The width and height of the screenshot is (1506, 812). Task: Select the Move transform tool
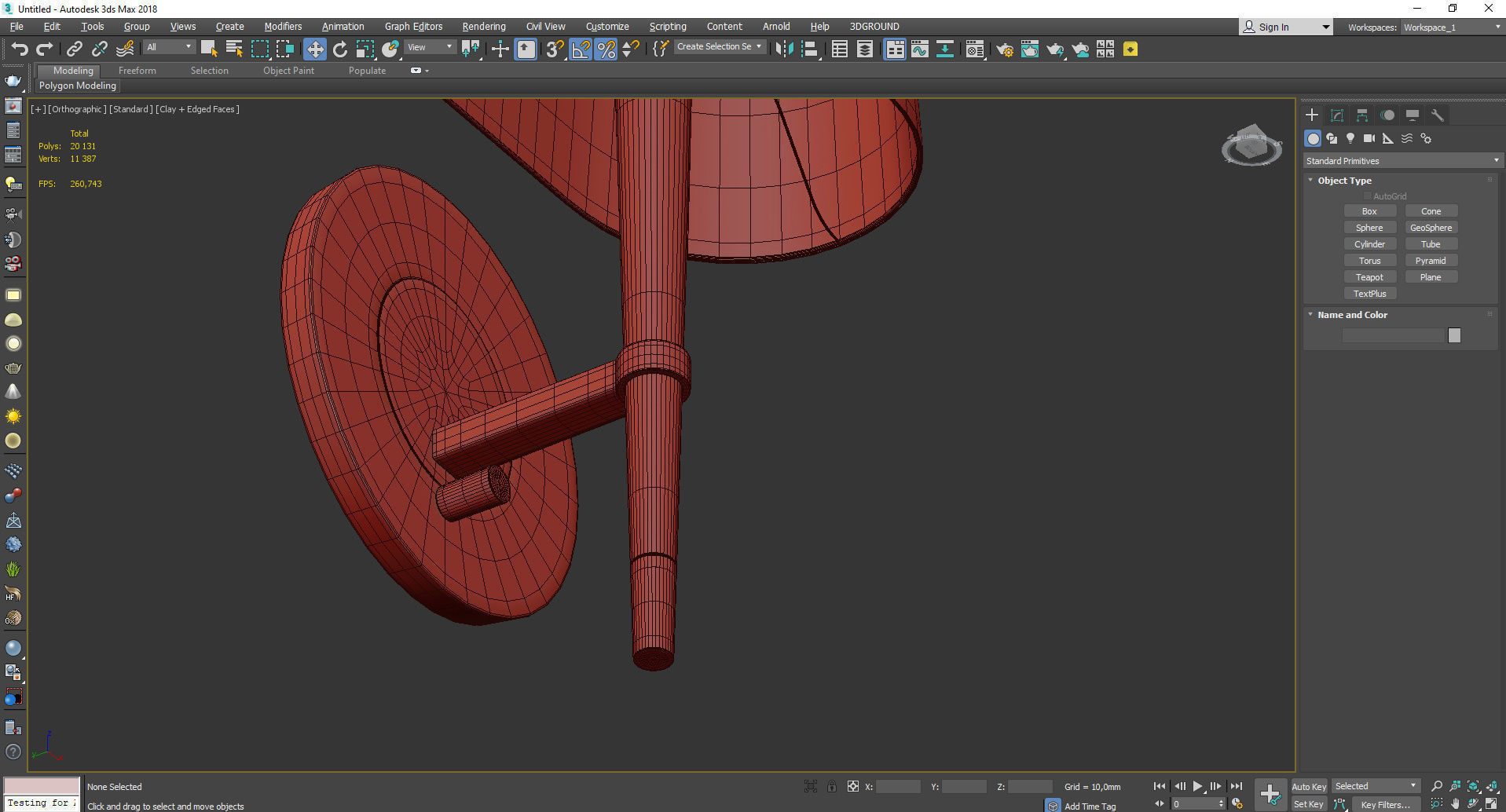(314, 49)
